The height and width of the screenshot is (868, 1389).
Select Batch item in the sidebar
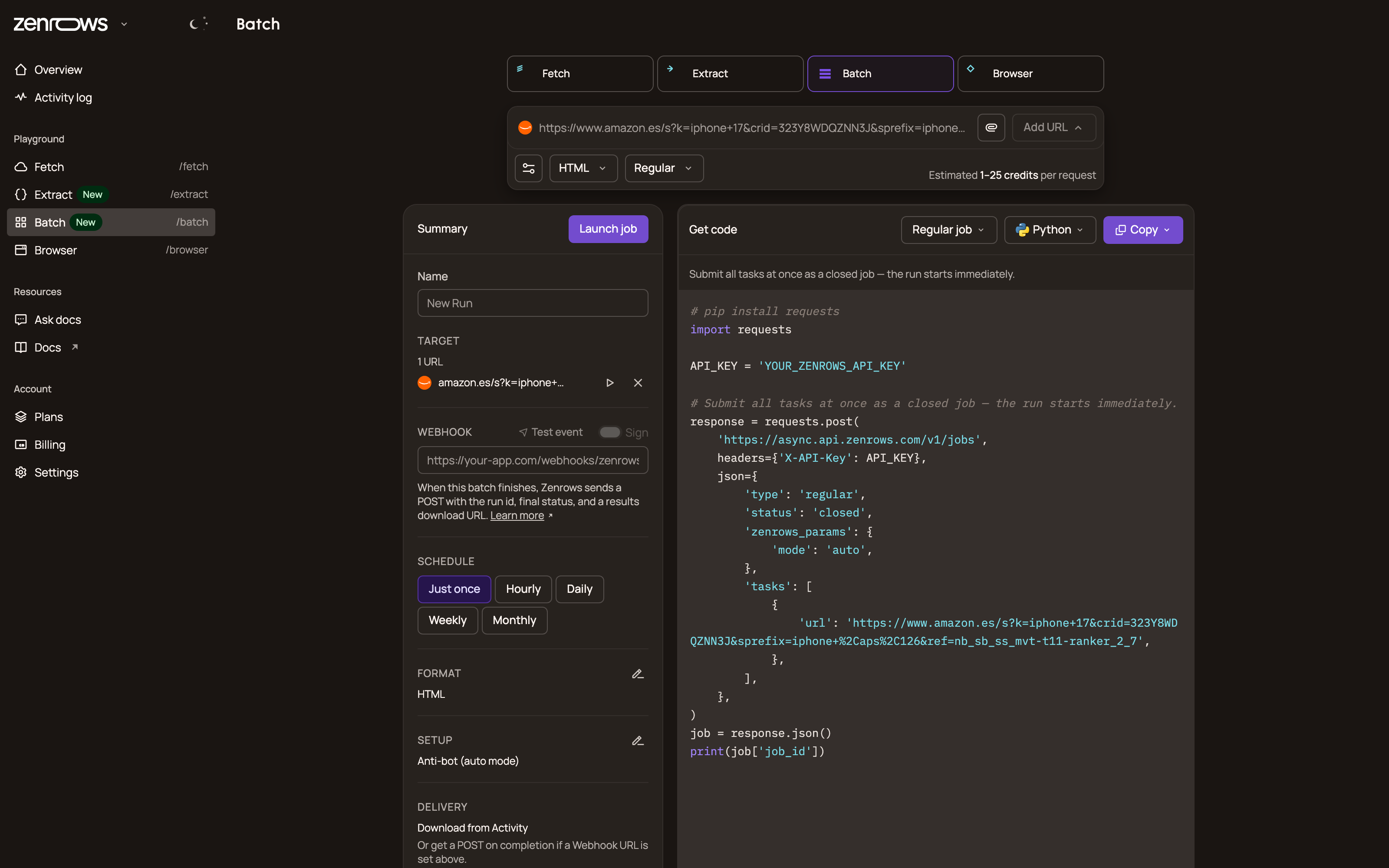(112, 222)
